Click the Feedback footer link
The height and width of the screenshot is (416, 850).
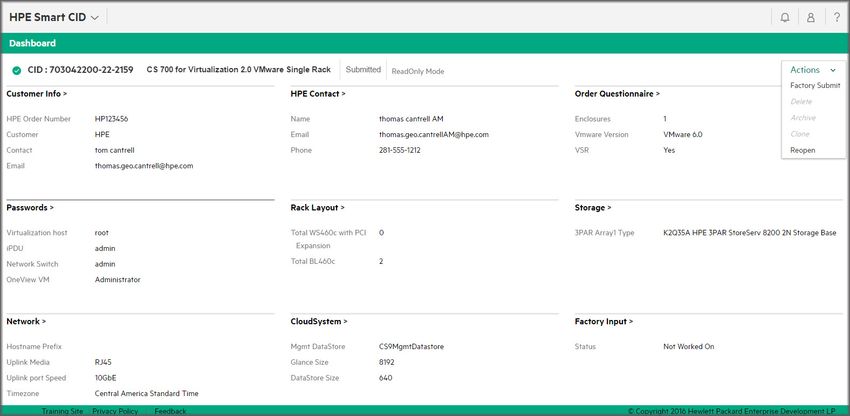coord(170,411)
